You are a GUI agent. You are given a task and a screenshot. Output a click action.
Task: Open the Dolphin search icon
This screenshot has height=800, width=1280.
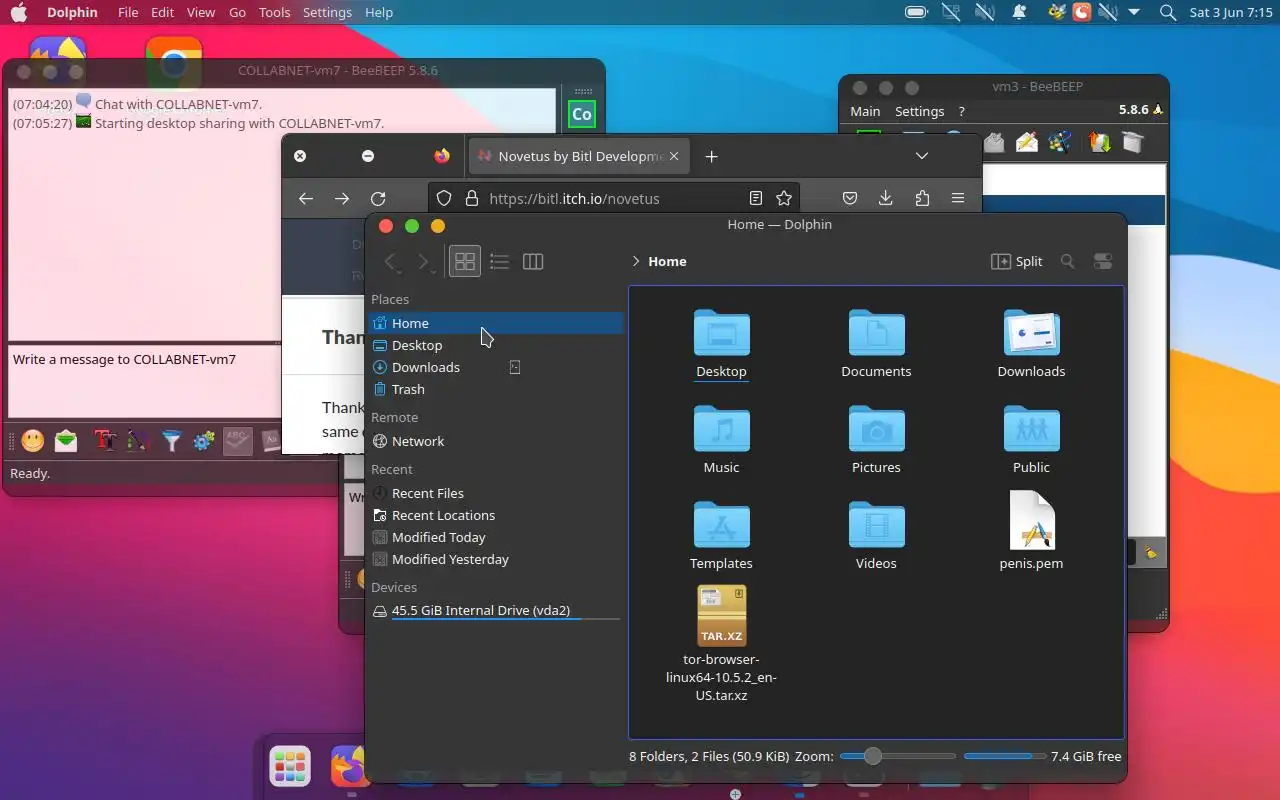click(1067, 261)
